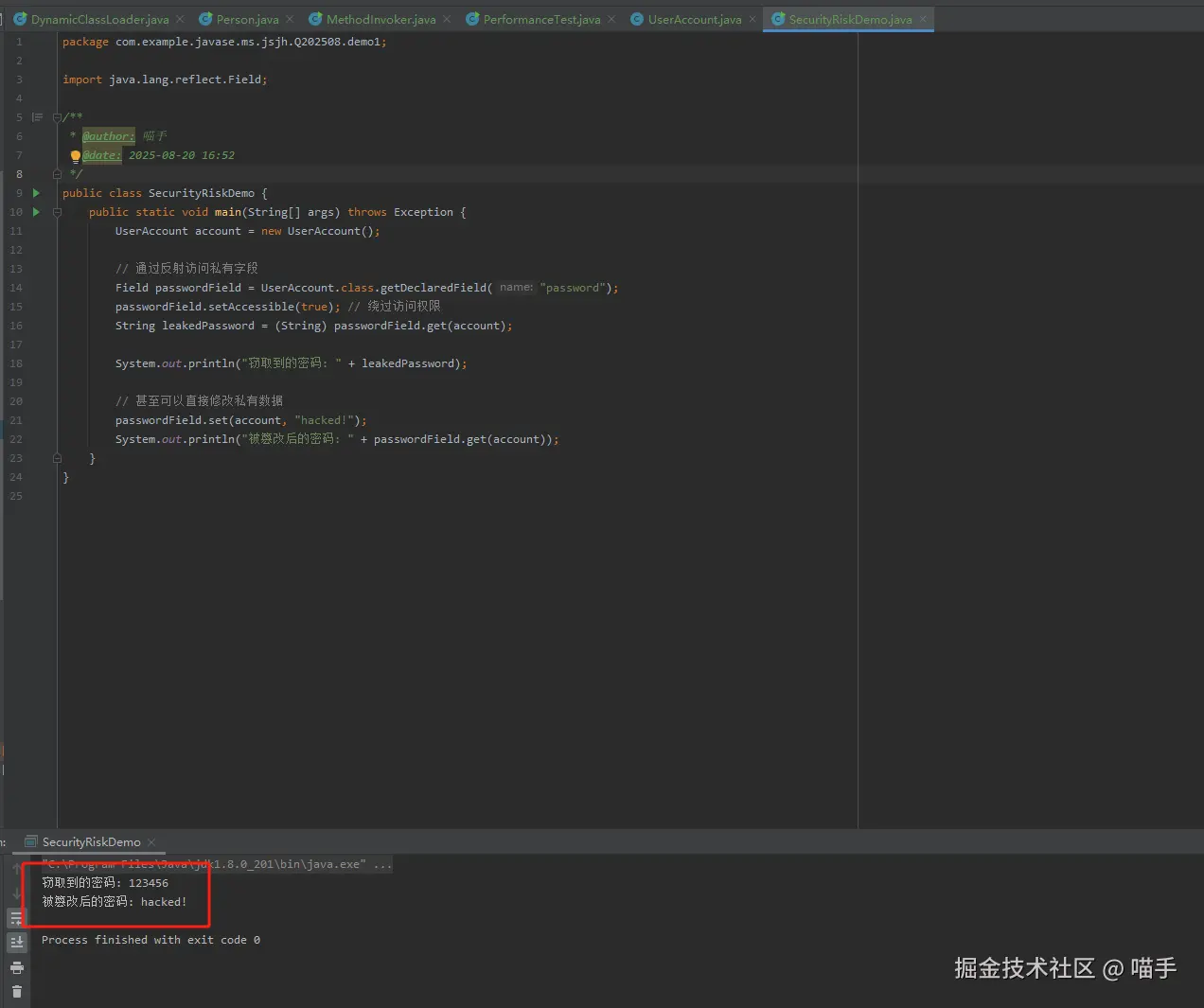Click the import java.lang.reflect.Field statement
The image size is (1204, 1008).
point(165,80)
